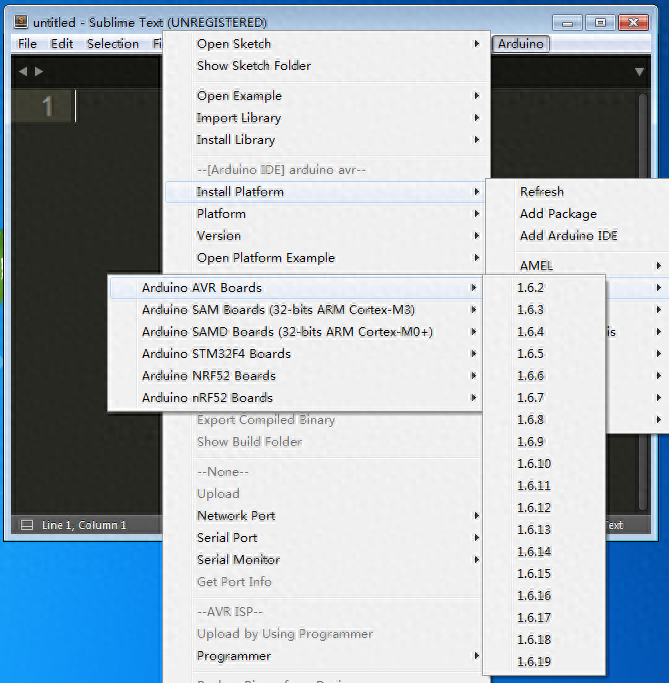Open the Programmer submenu
The image size is (669, 683).
[324, 656]
